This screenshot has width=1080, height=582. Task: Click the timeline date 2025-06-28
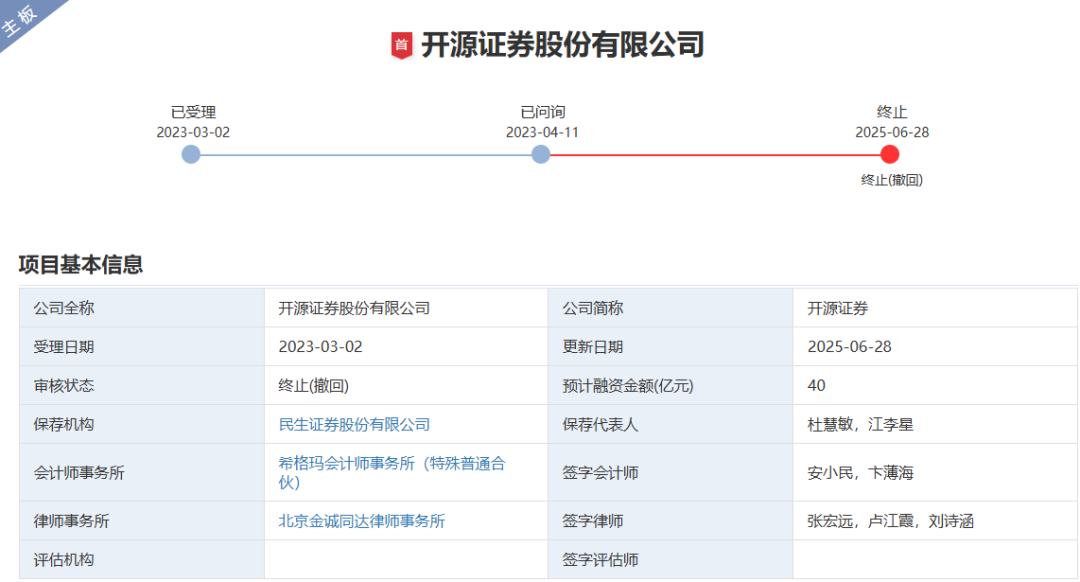tap(892, 132)
